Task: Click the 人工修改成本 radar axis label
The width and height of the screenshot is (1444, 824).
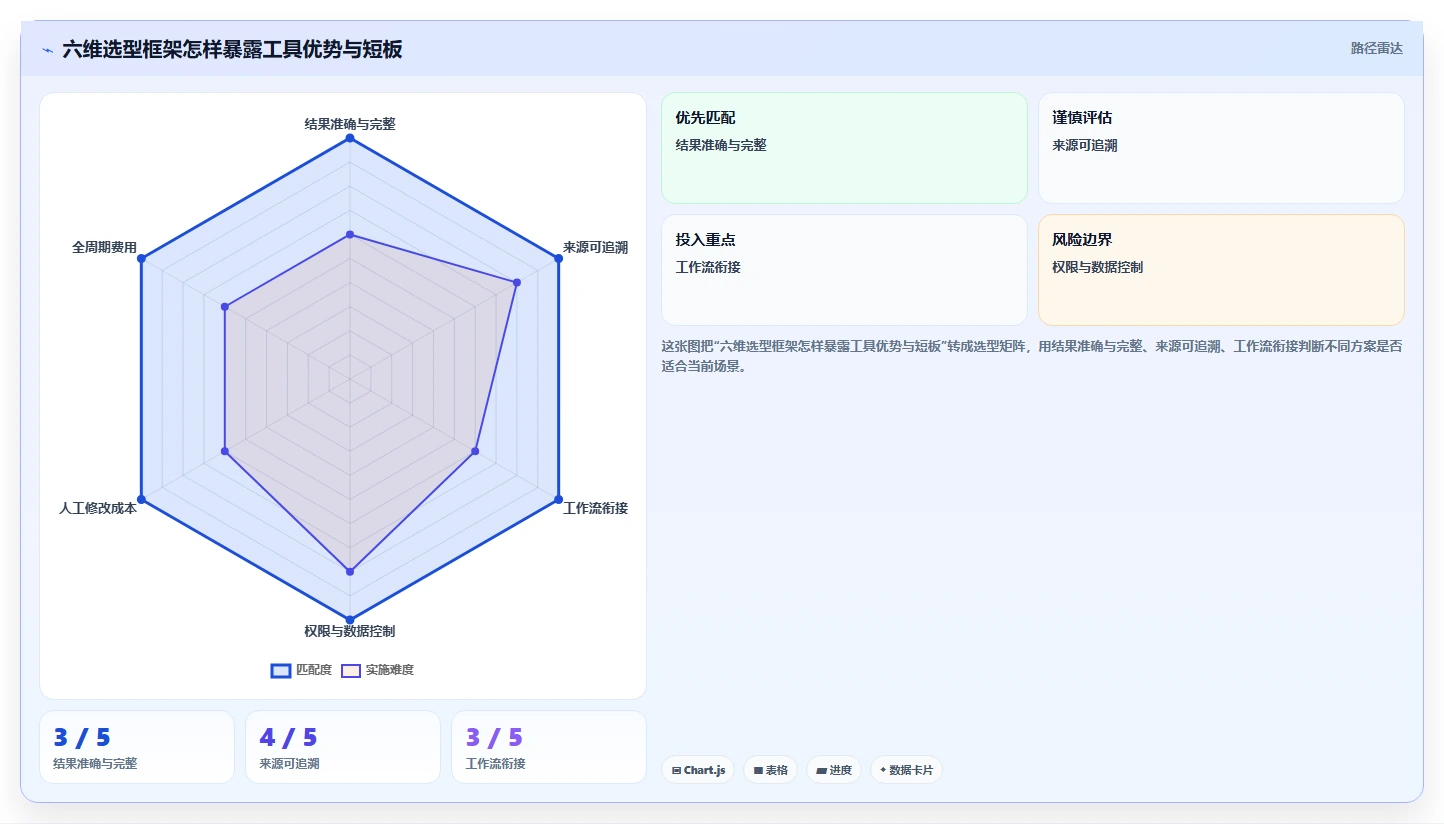Action: pyautogui.click(x=98, y=508)
